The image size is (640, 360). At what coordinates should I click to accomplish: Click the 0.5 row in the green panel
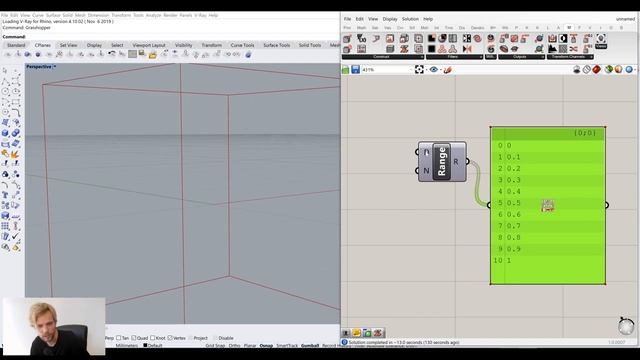point(547,203)
